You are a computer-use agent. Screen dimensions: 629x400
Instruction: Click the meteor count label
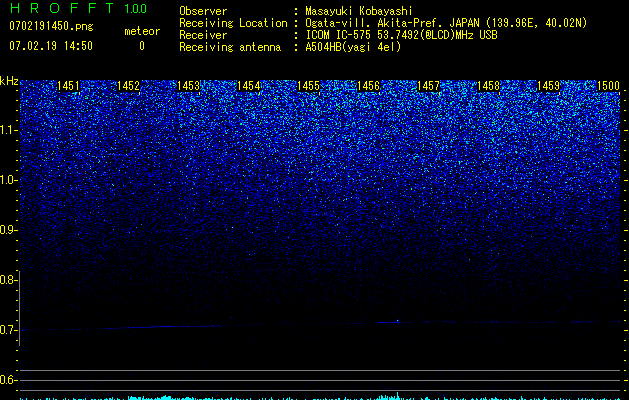[142, 31]
